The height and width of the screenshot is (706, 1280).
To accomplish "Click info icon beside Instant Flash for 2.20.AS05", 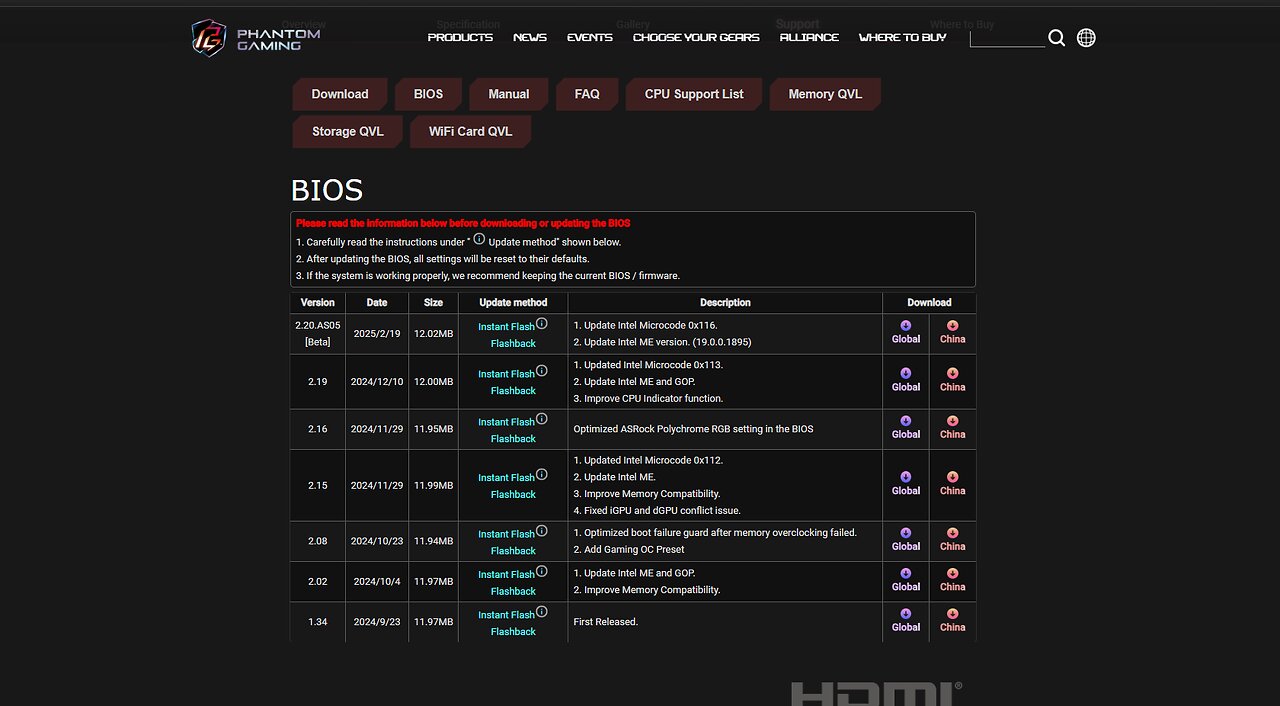I will point(541,323).
